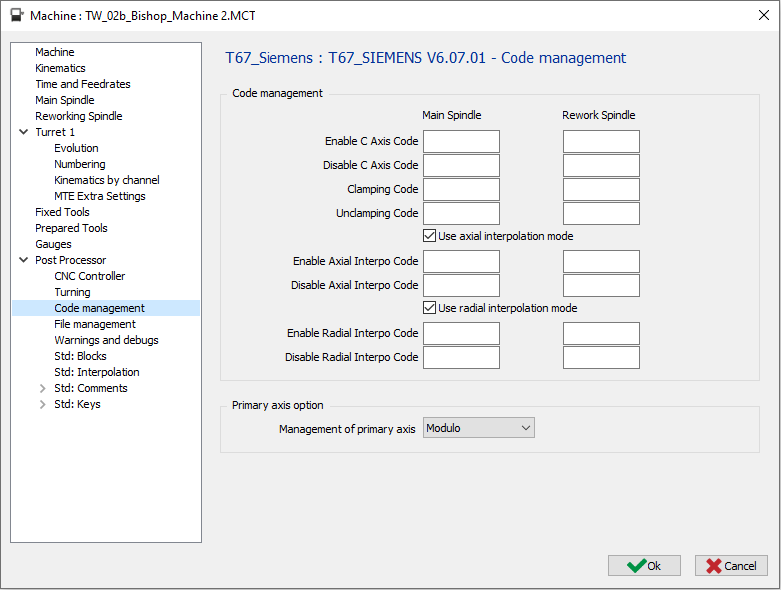Toggle Use radial interpolation mode checkbox
This screenshot has height=590, width=781.
430,308
